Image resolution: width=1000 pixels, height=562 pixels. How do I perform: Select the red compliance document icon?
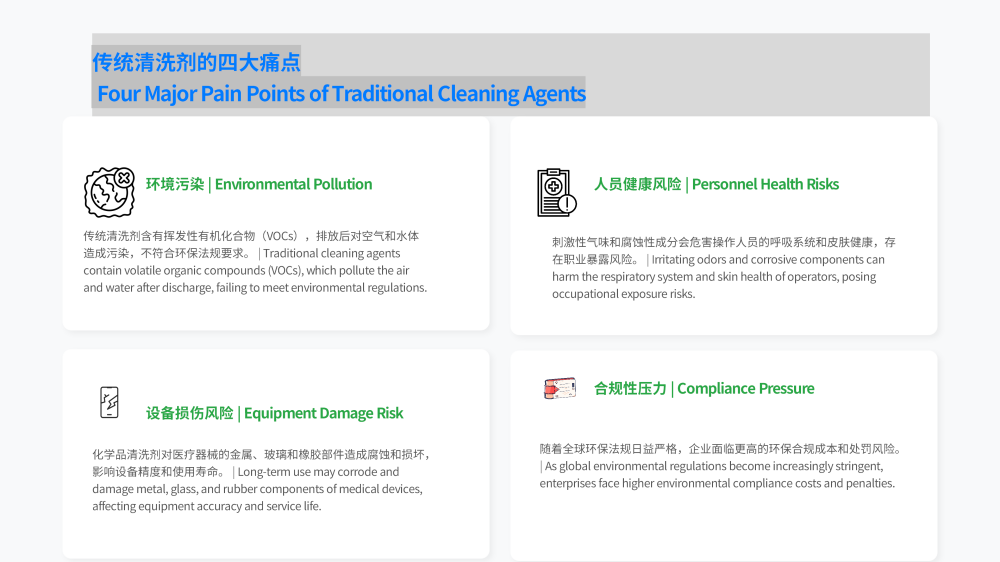tap(559, 388)
